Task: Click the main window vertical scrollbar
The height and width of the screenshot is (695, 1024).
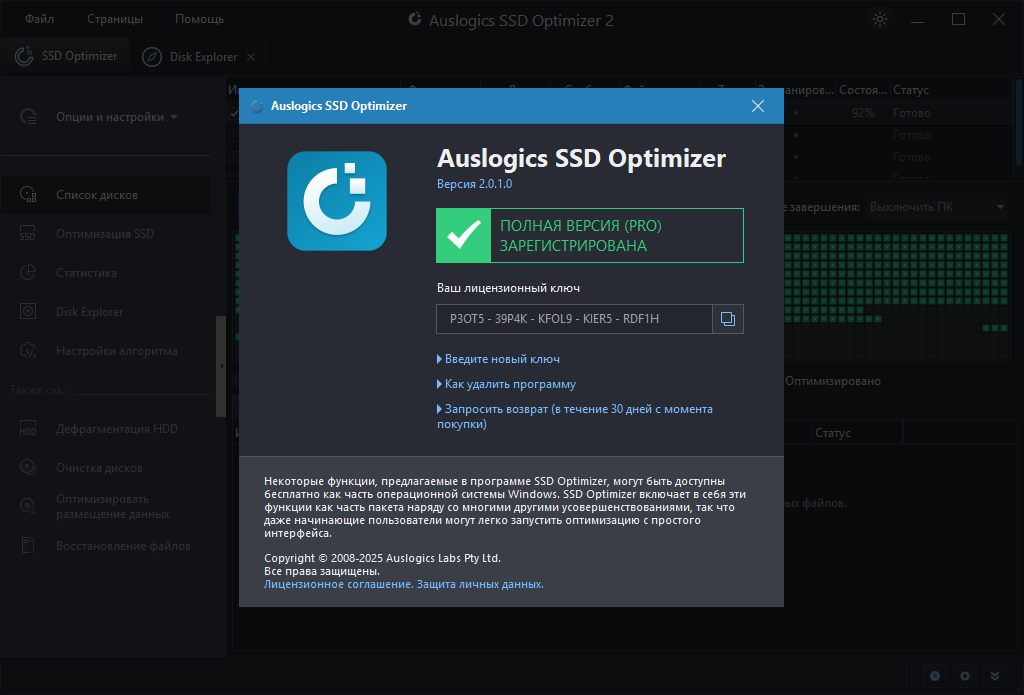Action: (x=1019, y=124)
